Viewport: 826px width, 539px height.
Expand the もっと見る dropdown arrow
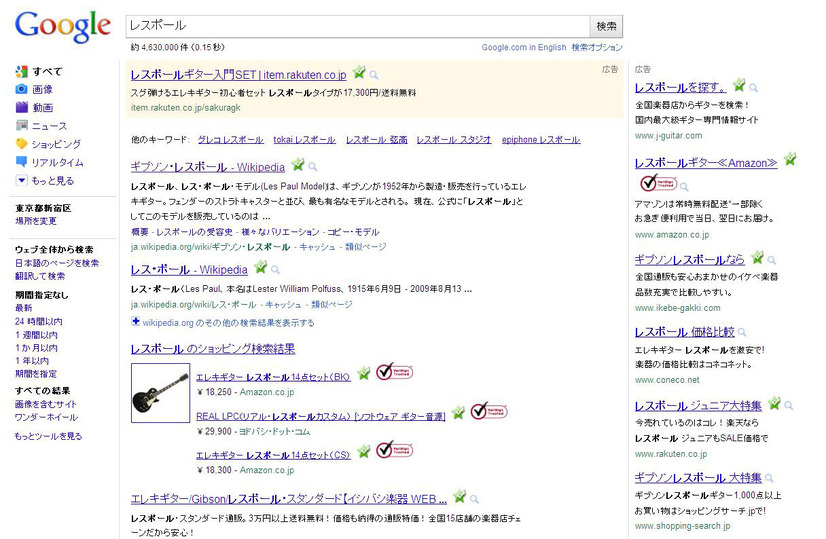pyautogui.click(x=21, y=180)
